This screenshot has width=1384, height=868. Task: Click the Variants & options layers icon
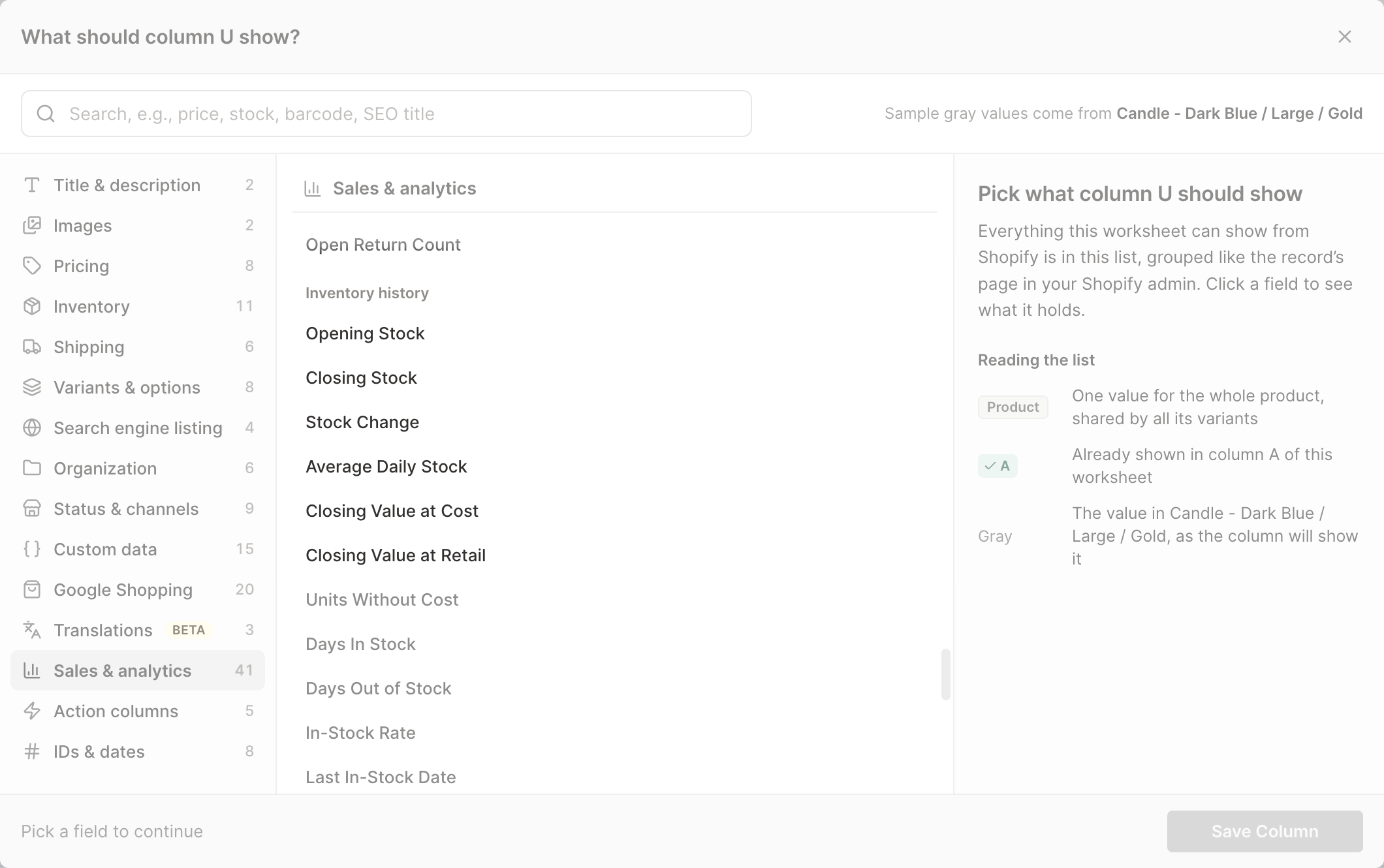pos(32,388)
